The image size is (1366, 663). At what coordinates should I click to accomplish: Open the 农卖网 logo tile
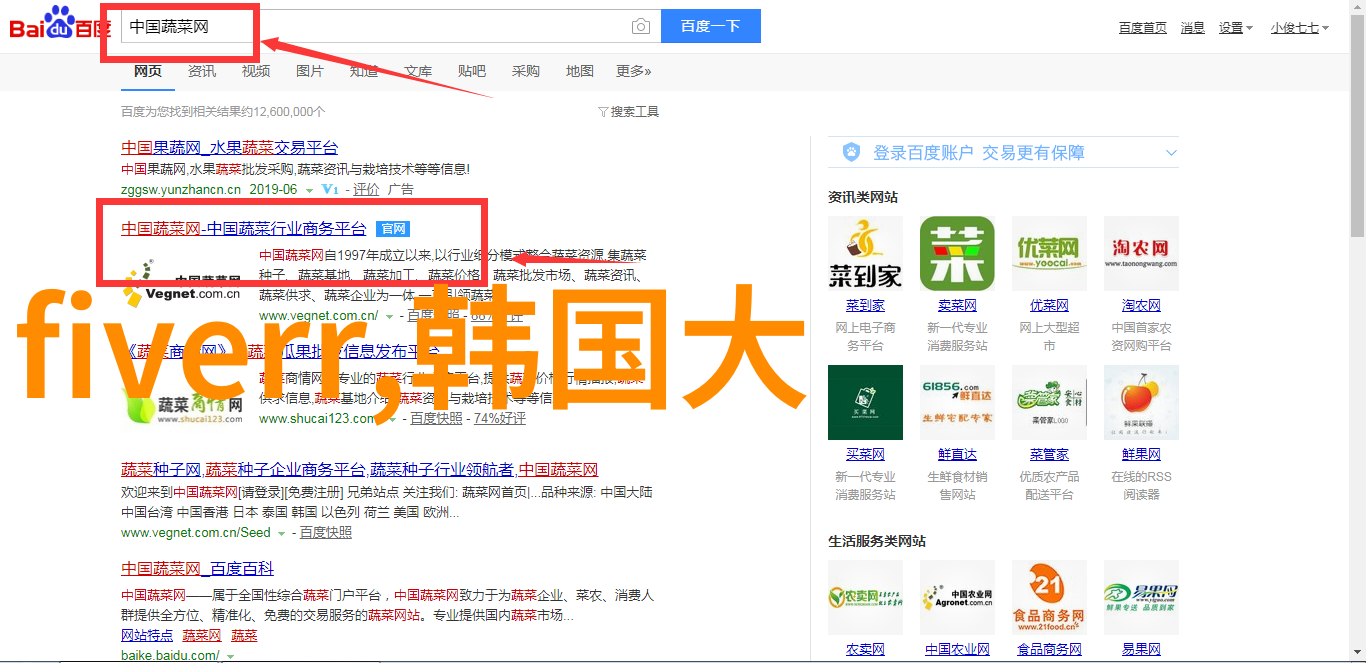865,597
